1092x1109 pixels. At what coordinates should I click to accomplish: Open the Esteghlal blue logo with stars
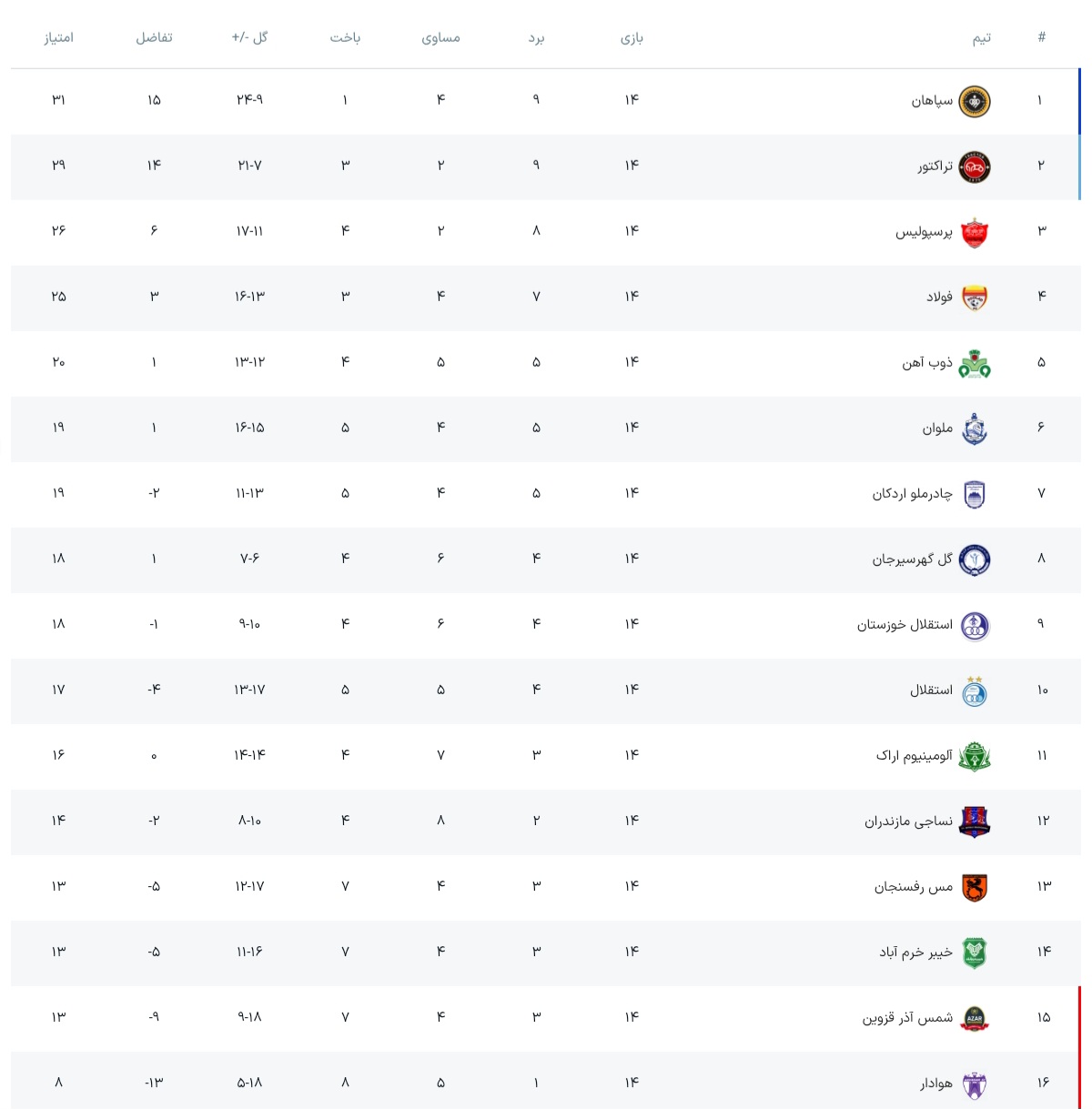click(x=975, y=691)
